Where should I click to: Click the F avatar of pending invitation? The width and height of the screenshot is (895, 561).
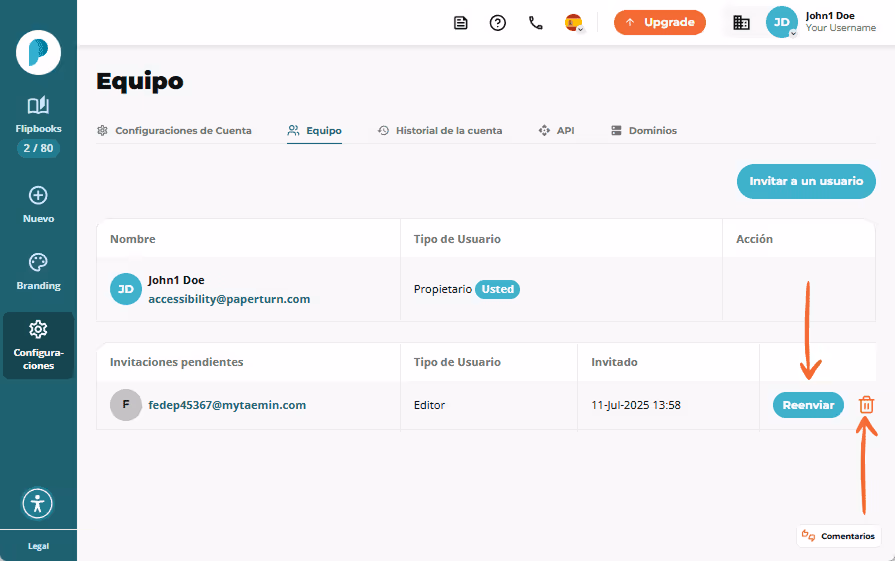(126, 405)
